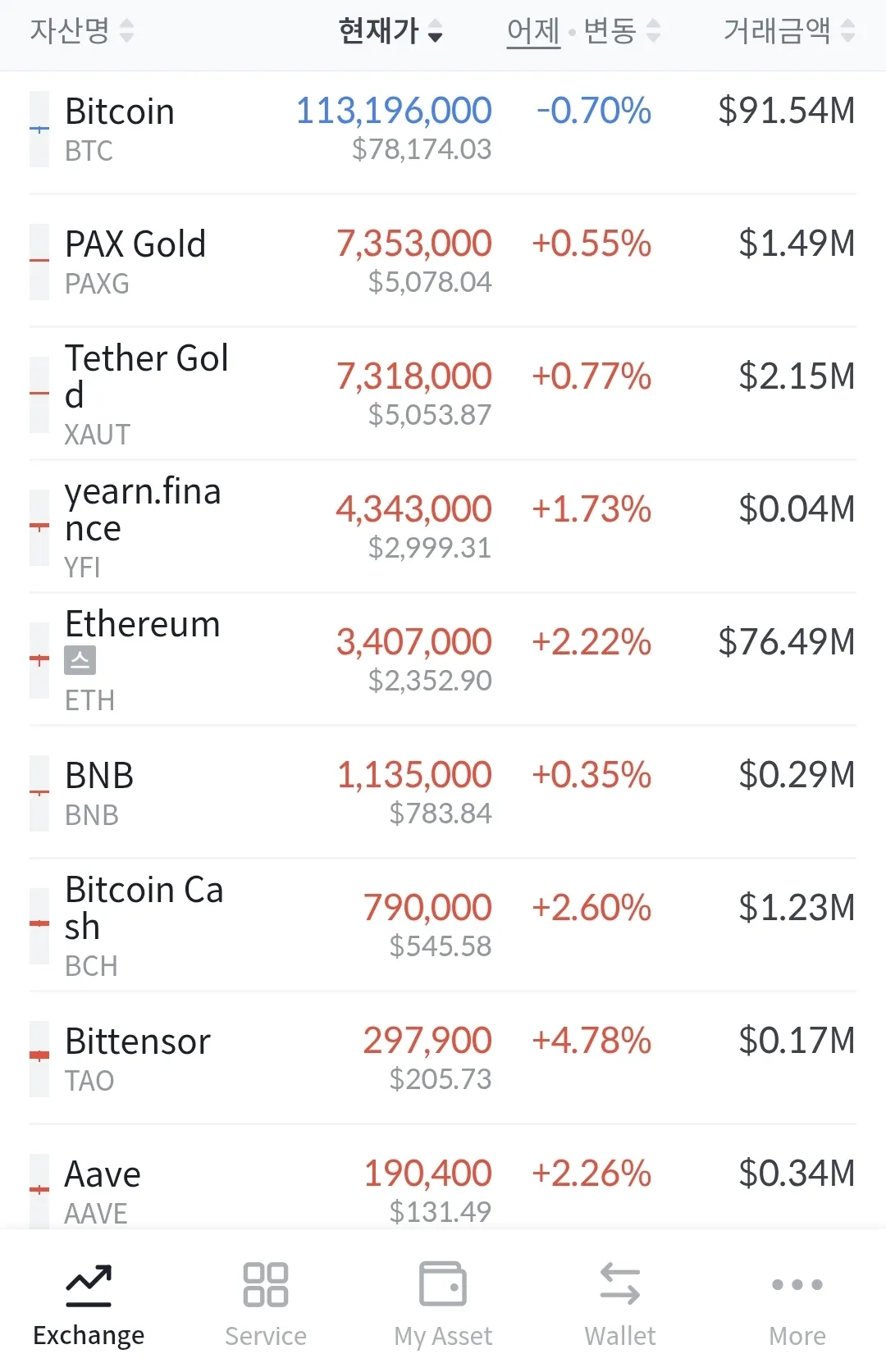Sort by asset name column arrows
This screenshot has width=886, height=1372.
click(126, 31)
